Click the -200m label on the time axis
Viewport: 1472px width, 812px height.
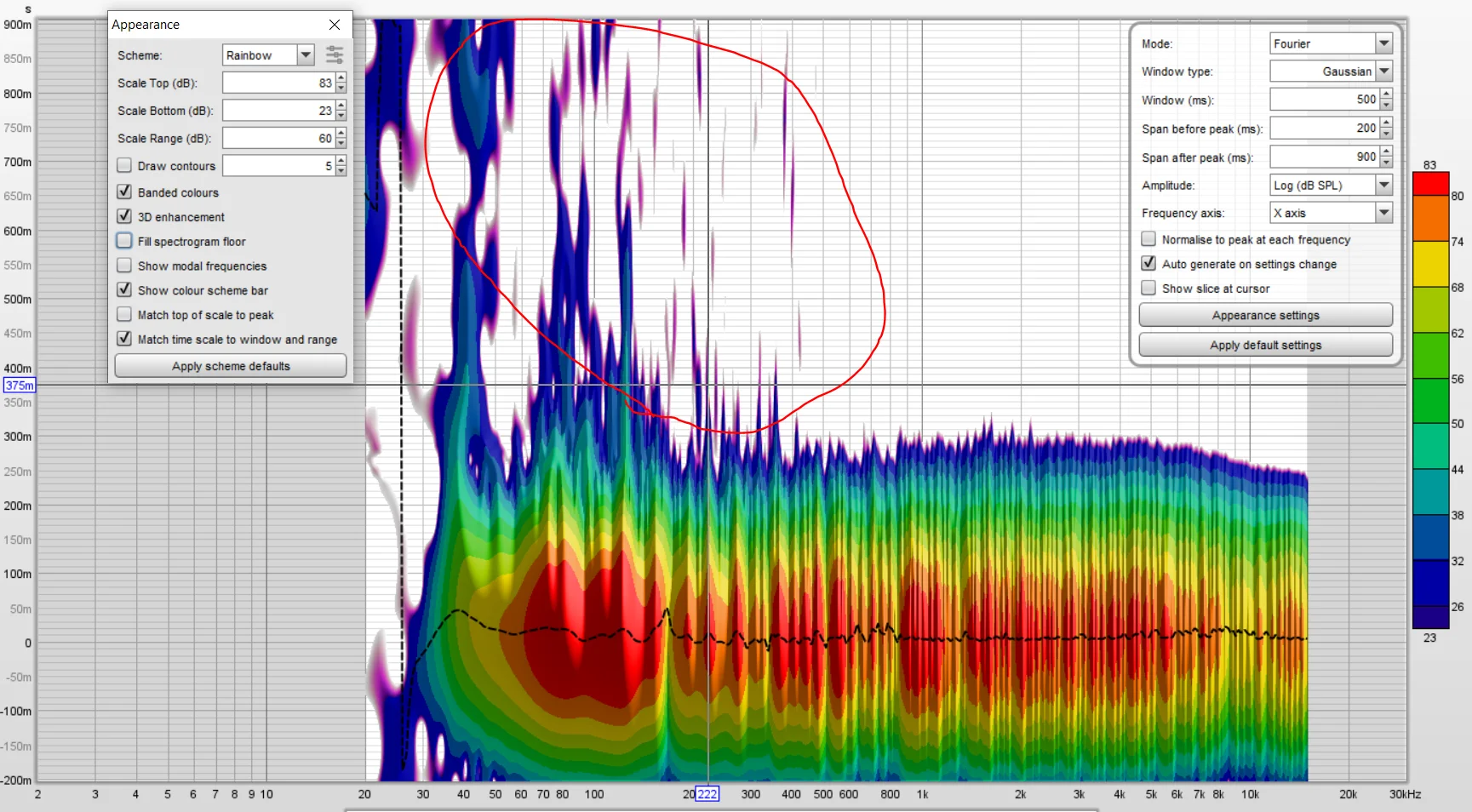tap(17, 780)
